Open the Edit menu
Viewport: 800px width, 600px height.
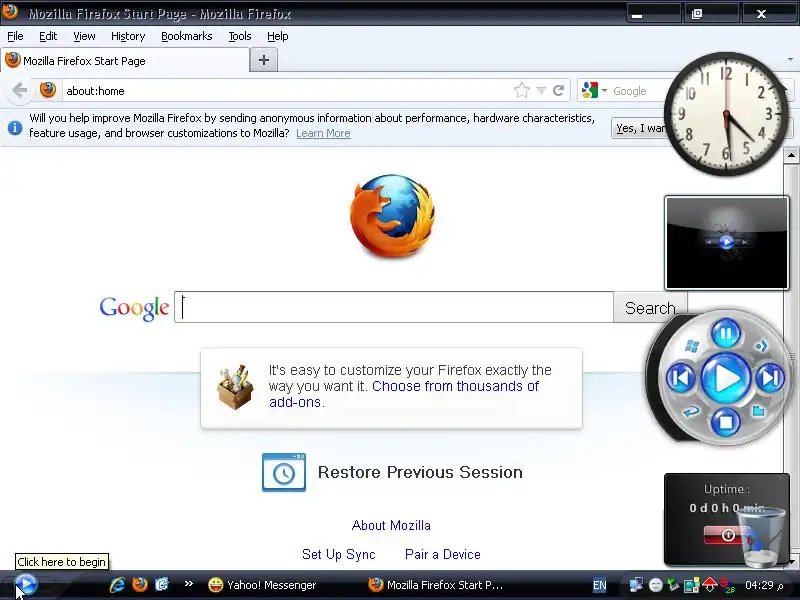[48, 36]
